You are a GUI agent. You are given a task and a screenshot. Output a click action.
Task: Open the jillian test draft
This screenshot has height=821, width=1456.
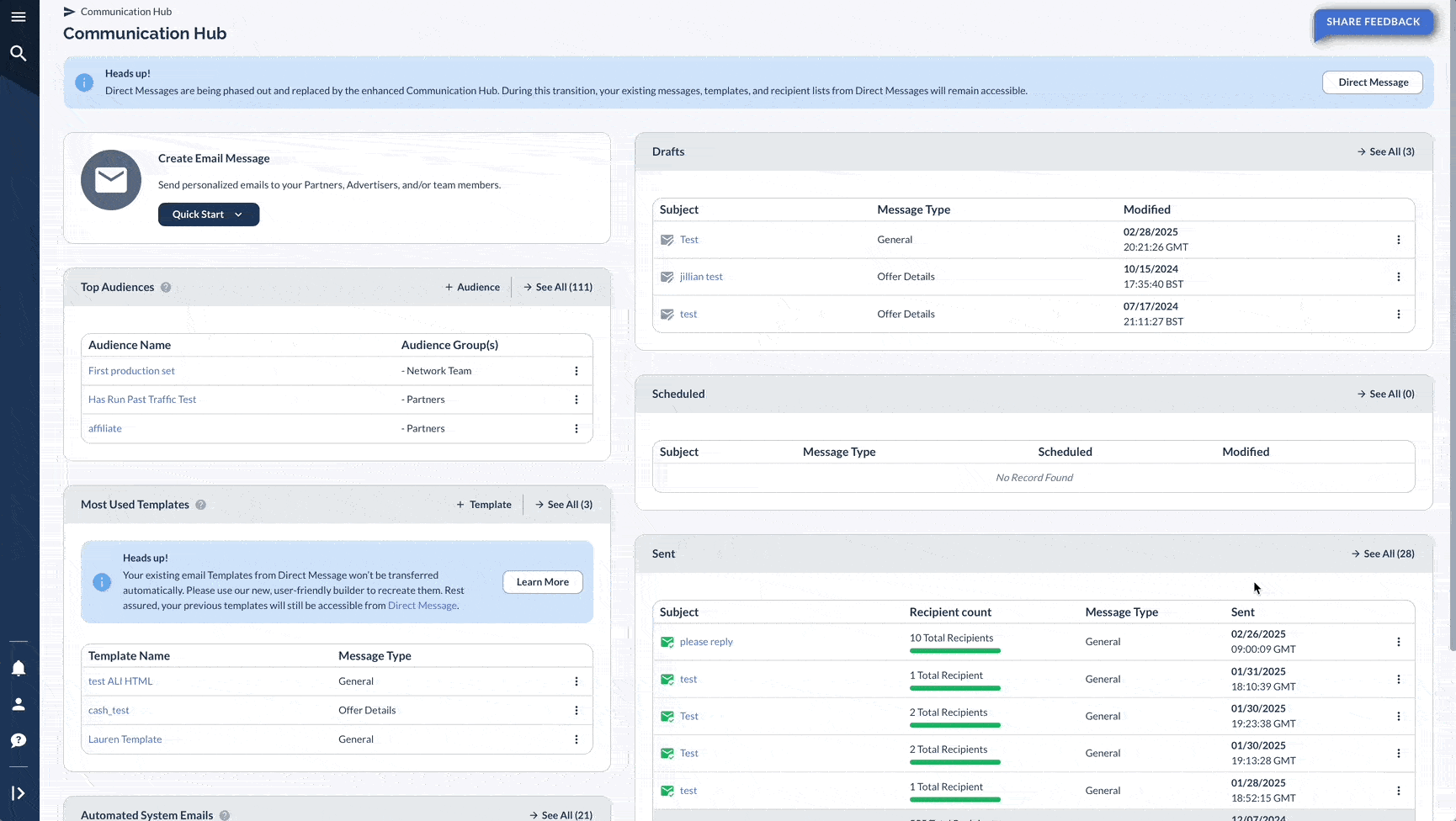coord(701,277)
